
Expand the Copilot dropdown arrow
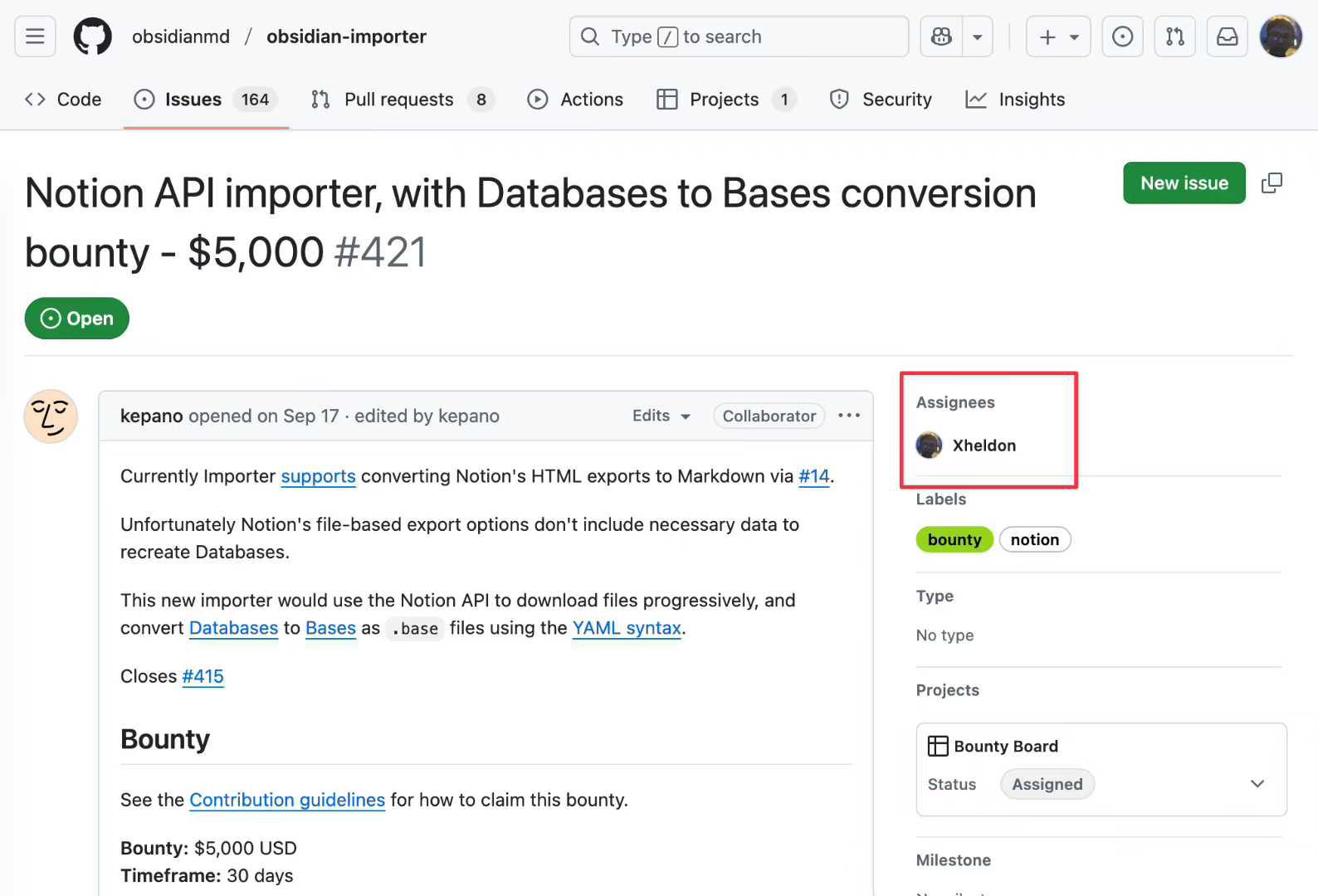(978, 37)
